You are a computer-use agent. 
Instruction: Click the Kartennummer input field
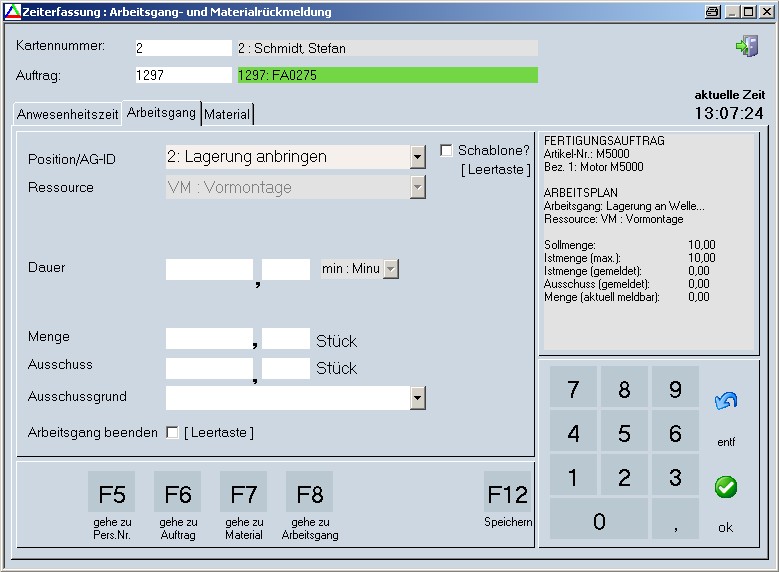point(183,48)
